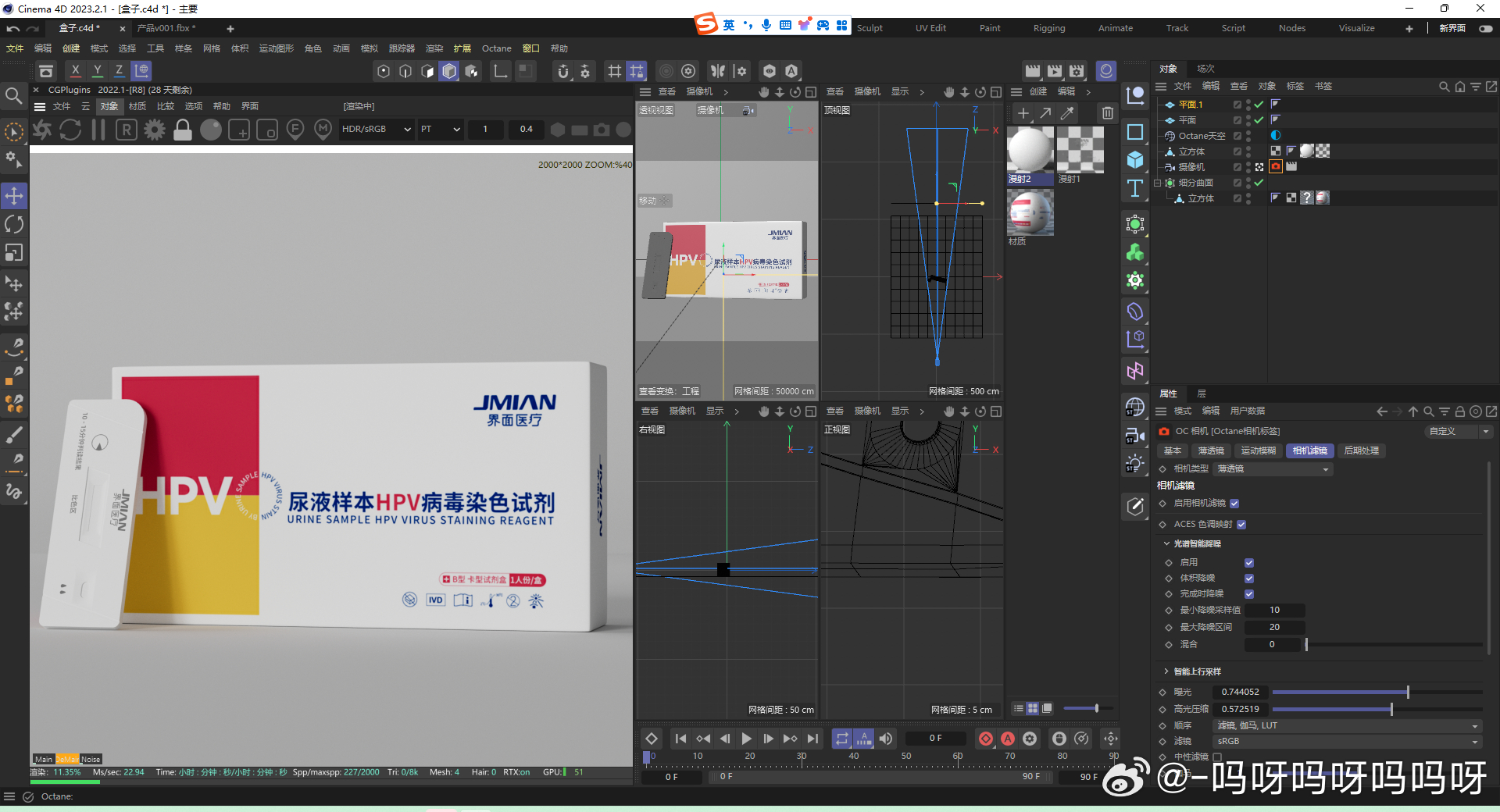Select the Scale tool in left toolbar
This screenshot has height=812, width=1500.
point(14,253)
